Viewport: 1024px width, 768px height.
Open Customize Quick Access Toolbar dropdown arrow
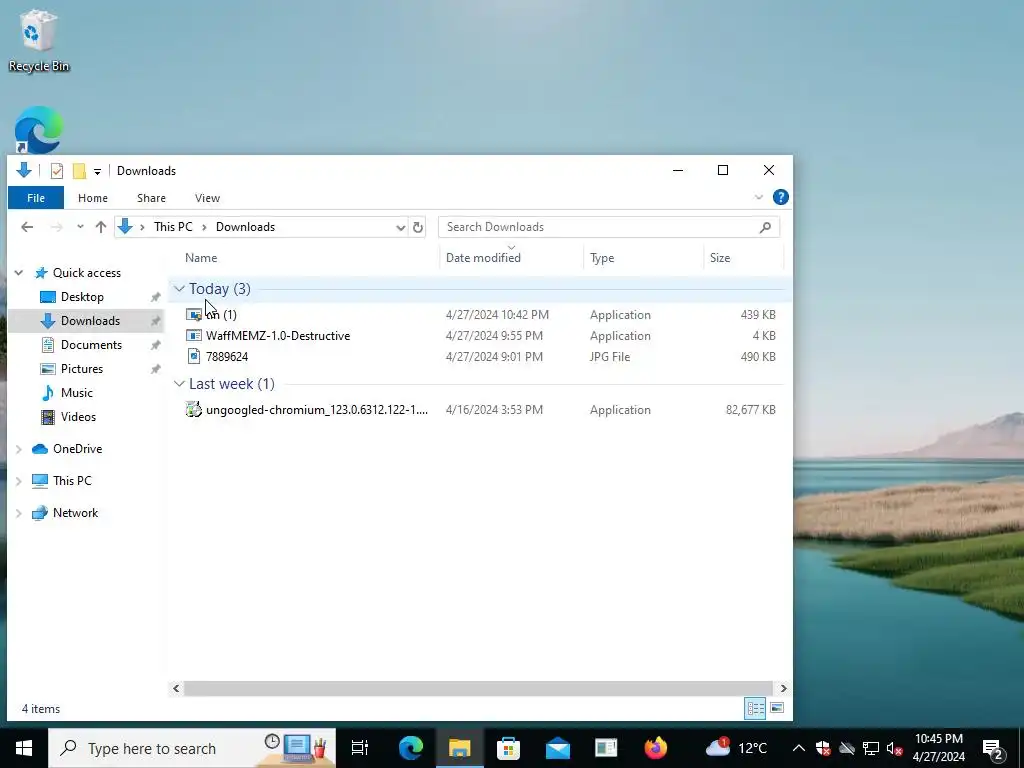pos(97,172)
